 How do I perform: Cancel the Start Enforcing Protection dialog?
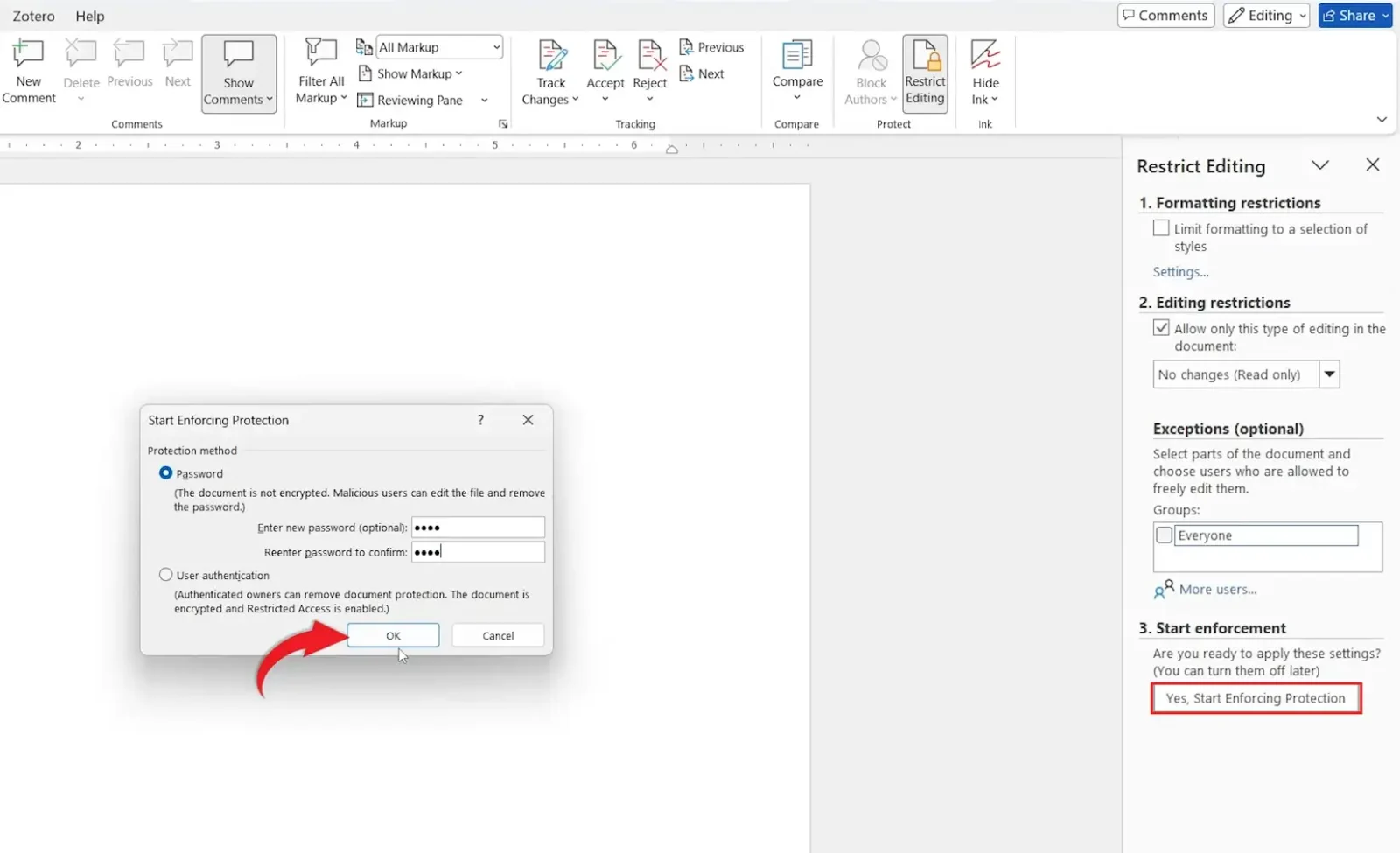498,636
